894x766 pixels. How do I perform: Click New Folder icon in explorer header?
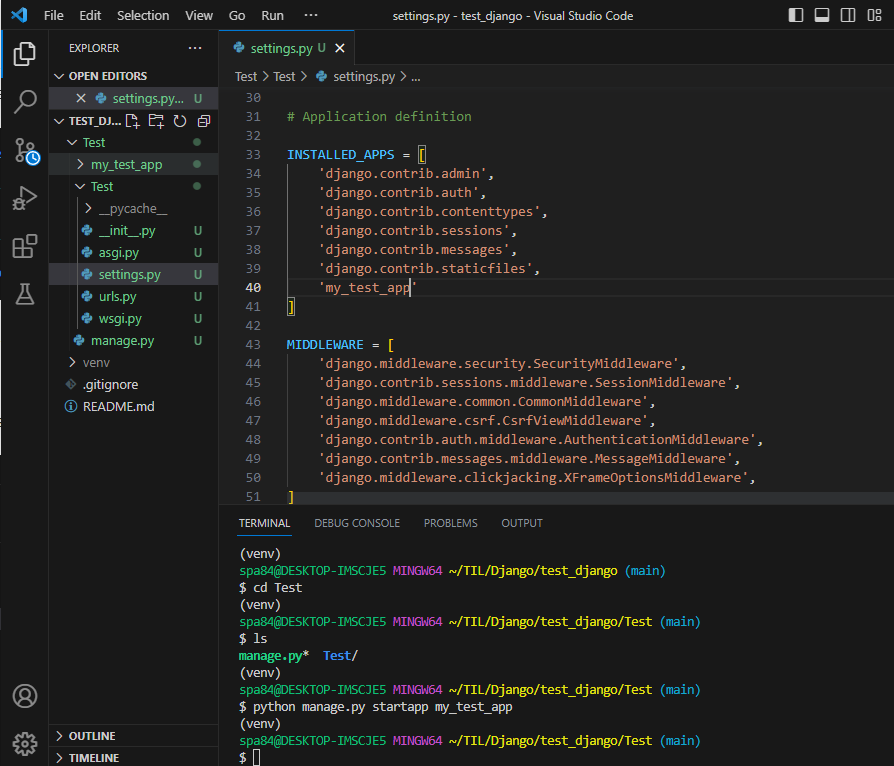point(156,121)
